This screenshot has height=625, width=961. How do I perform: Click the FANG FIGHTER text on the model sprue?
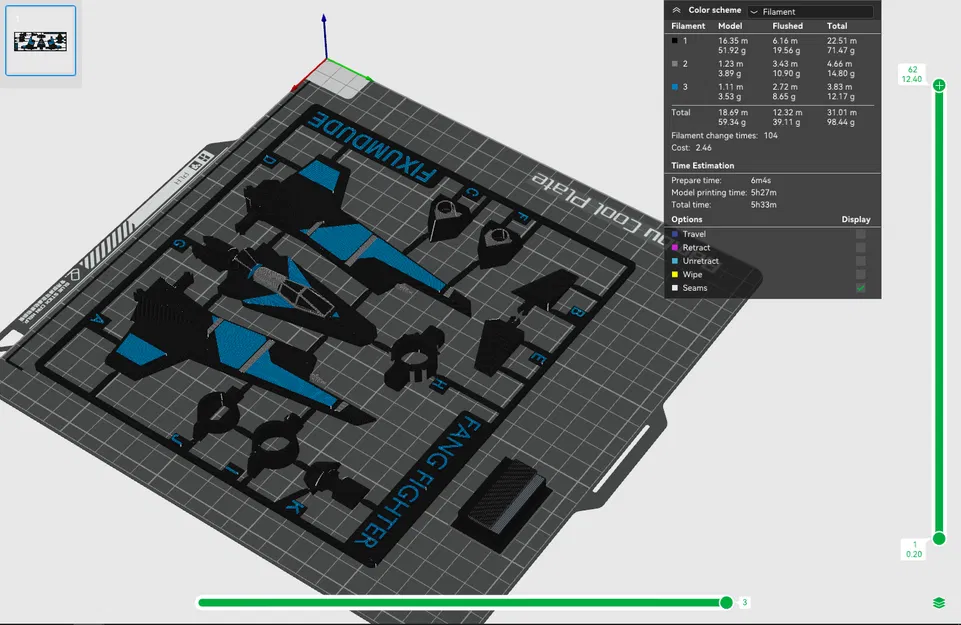(x=420, y=481)
